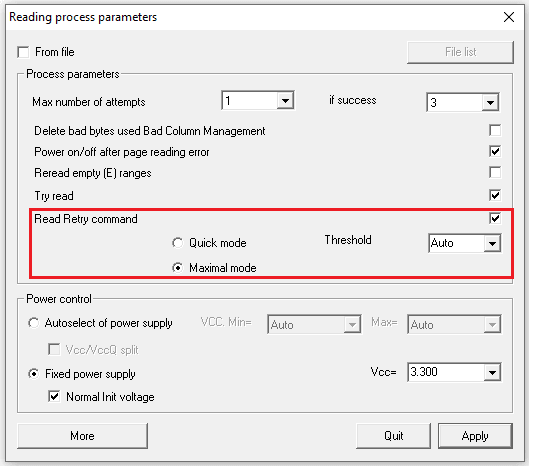Open the Vcc= 3.300 voltage dropdown

[x=492, y=372]
